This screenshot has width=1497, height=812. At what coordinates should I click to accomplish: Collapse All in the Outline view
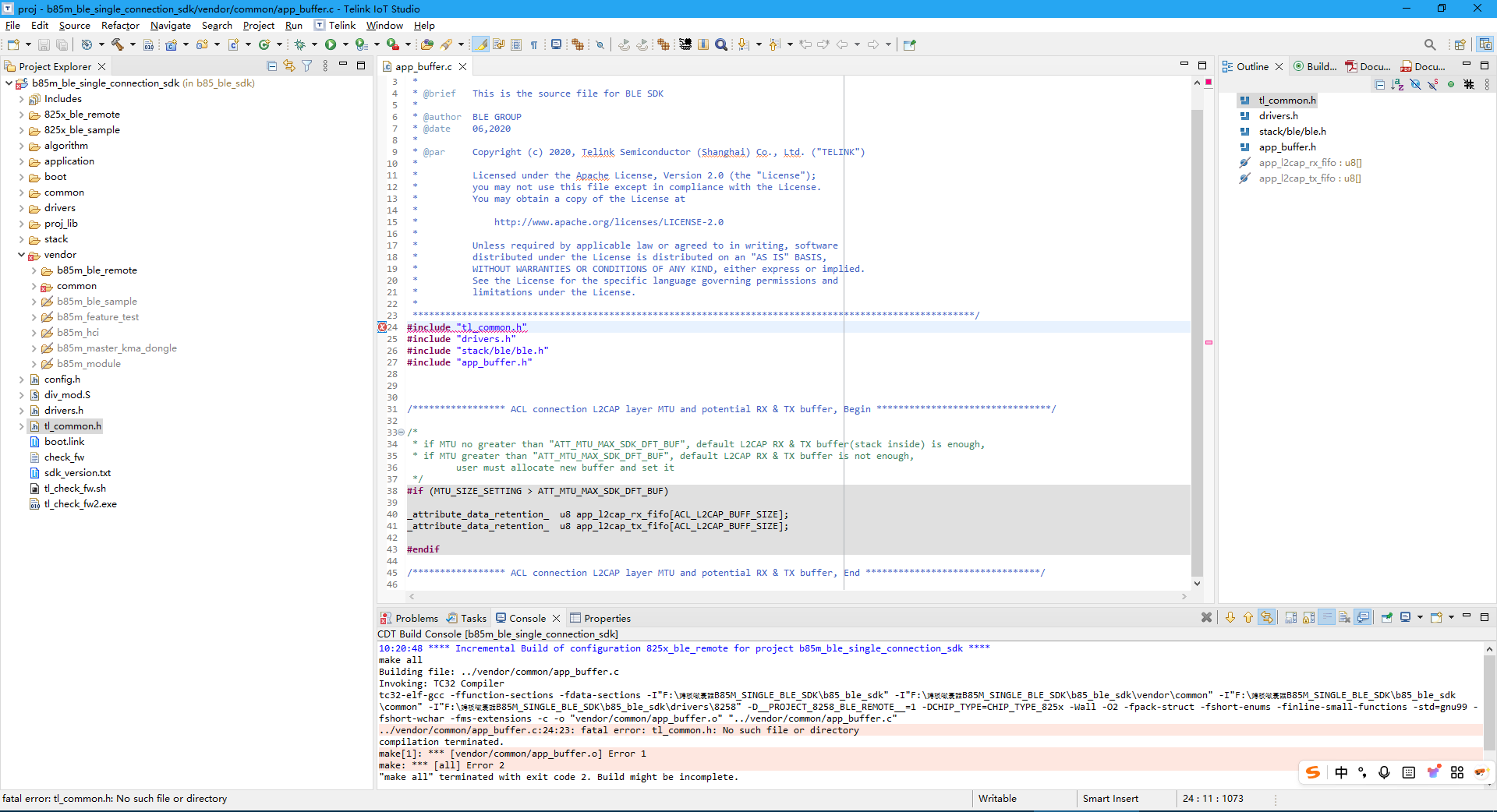1379,84
